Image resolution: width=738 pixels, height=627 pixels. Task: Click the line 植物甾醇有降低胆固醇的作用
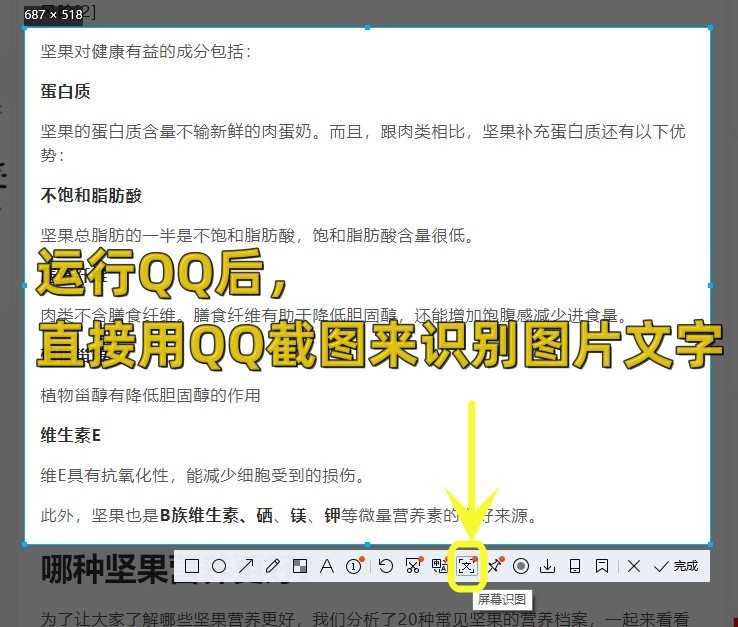tap(150, 395)
